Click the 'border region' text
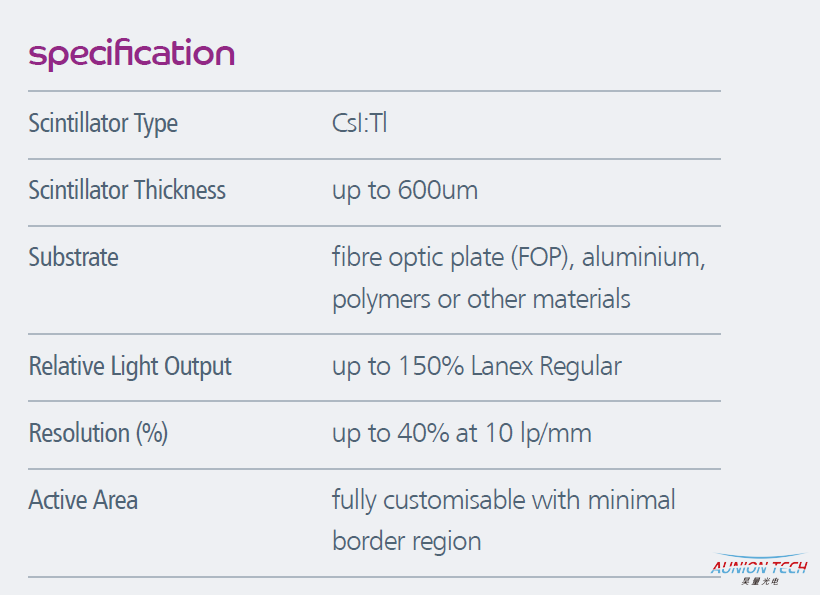This screenshot has height=595, width=820. click(x=407, y=542)
